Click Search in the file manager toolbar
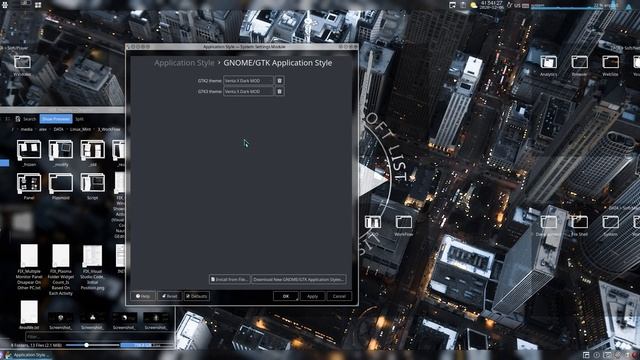 [26, 119]
